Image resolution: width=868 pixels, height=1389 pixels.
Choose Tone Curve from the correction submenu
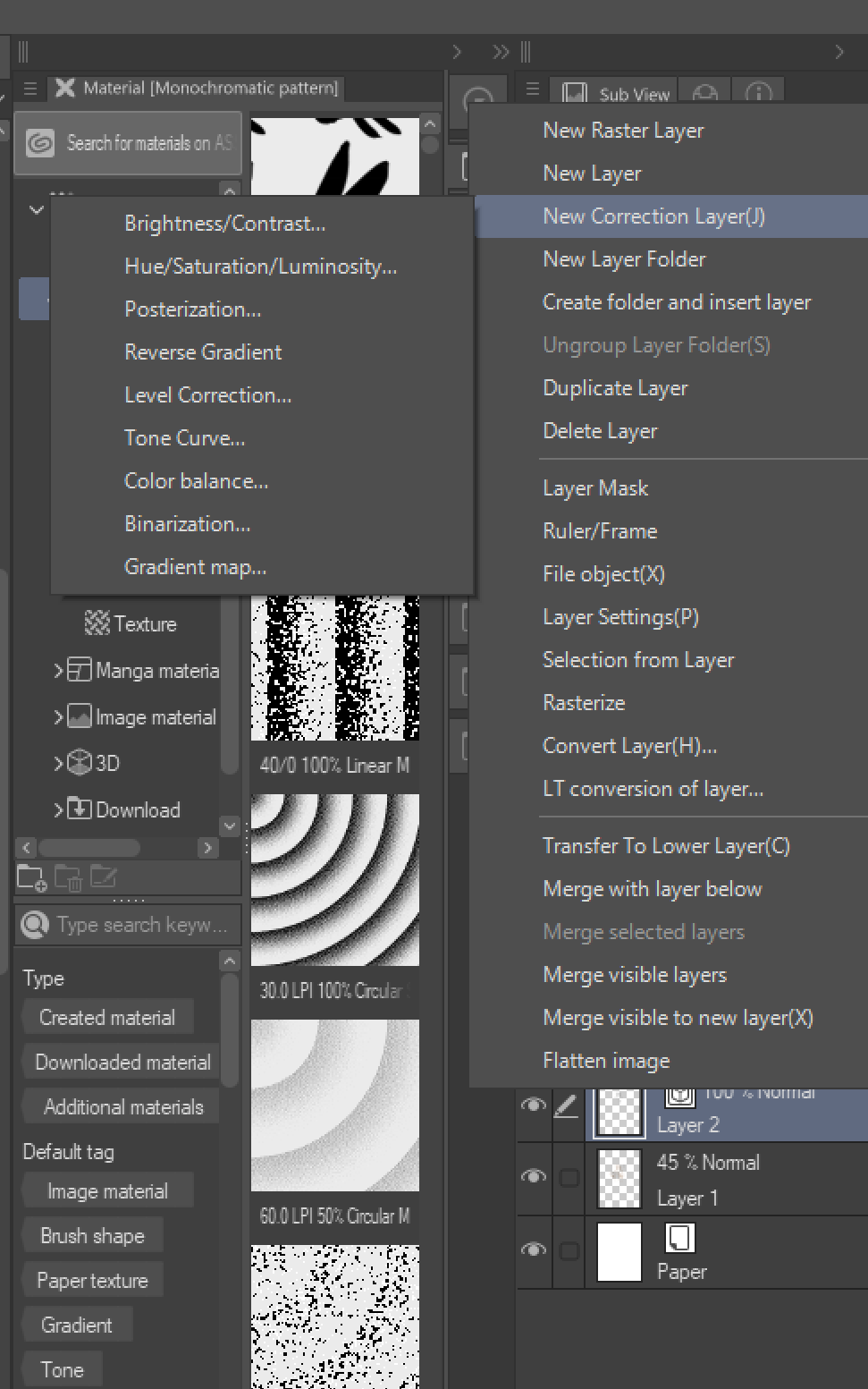click(x=184, y=438)
